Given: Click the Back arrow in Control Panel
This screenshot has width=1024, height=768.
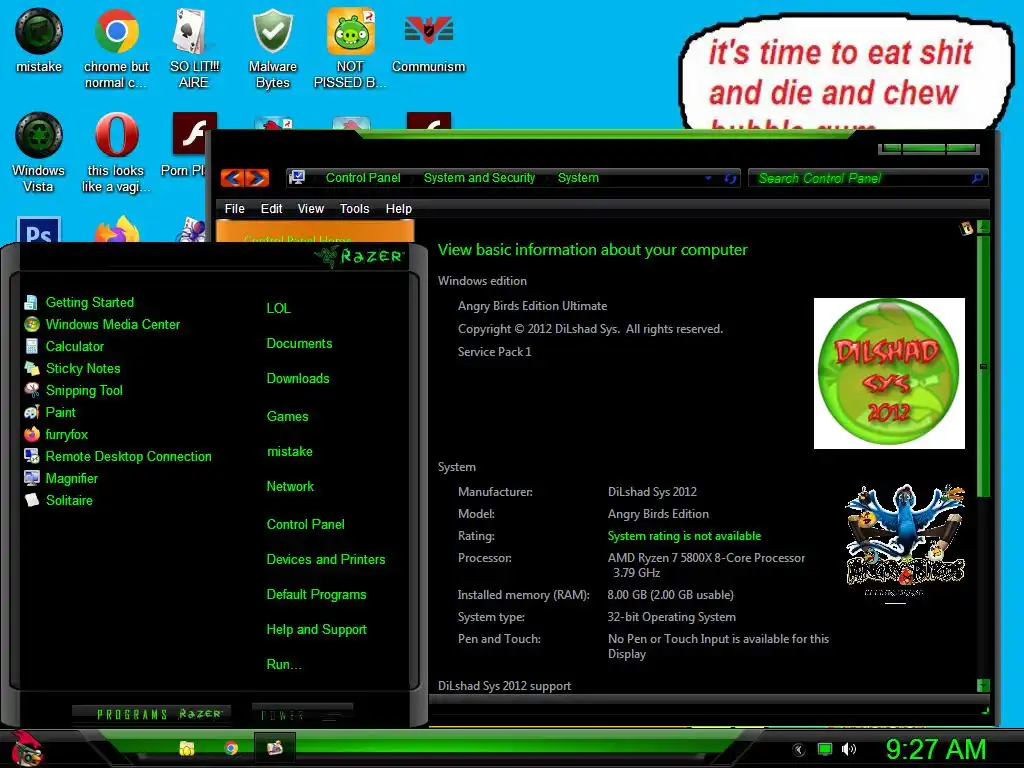Looking at the screenshot, I should tap(232, 178).
